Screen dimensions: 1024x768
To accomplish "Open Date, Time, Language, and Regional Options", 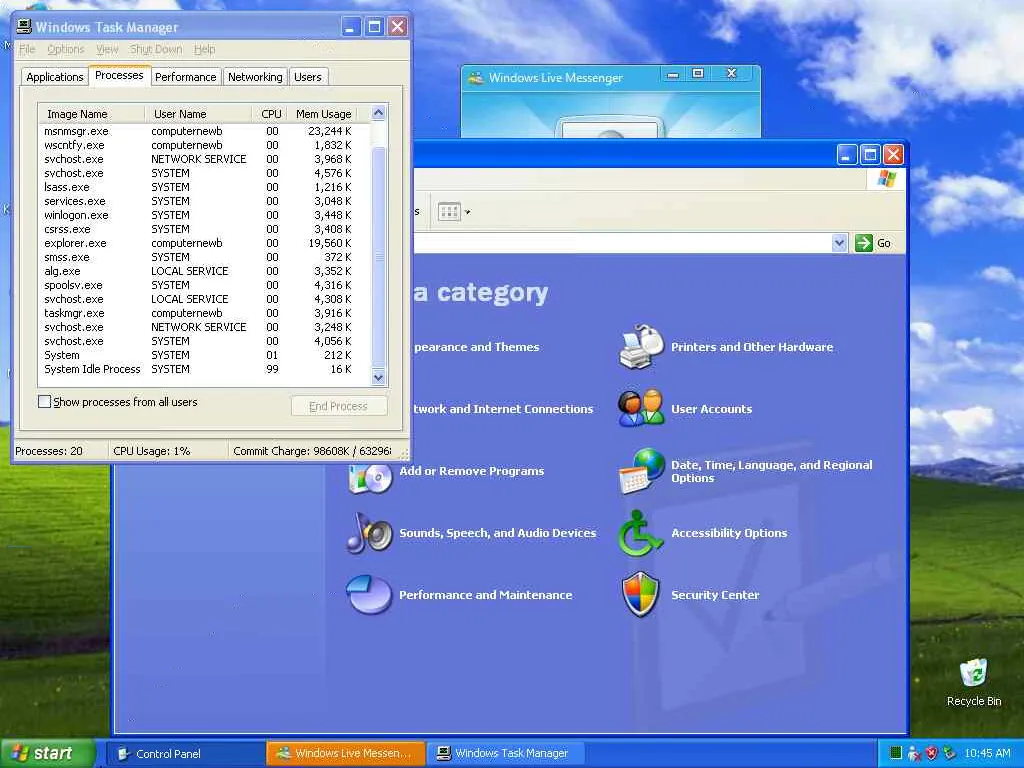I will [x=771, y=471].
